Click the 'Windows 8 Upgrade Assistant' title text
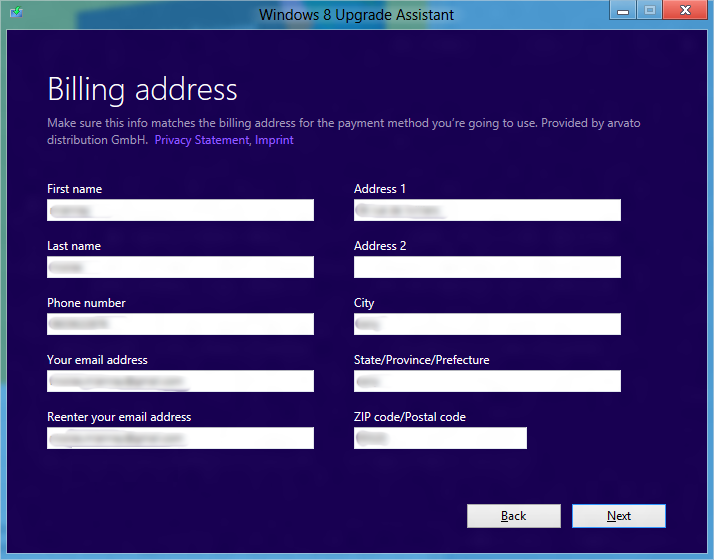The image size is (714, 560). tap(356, 14)
